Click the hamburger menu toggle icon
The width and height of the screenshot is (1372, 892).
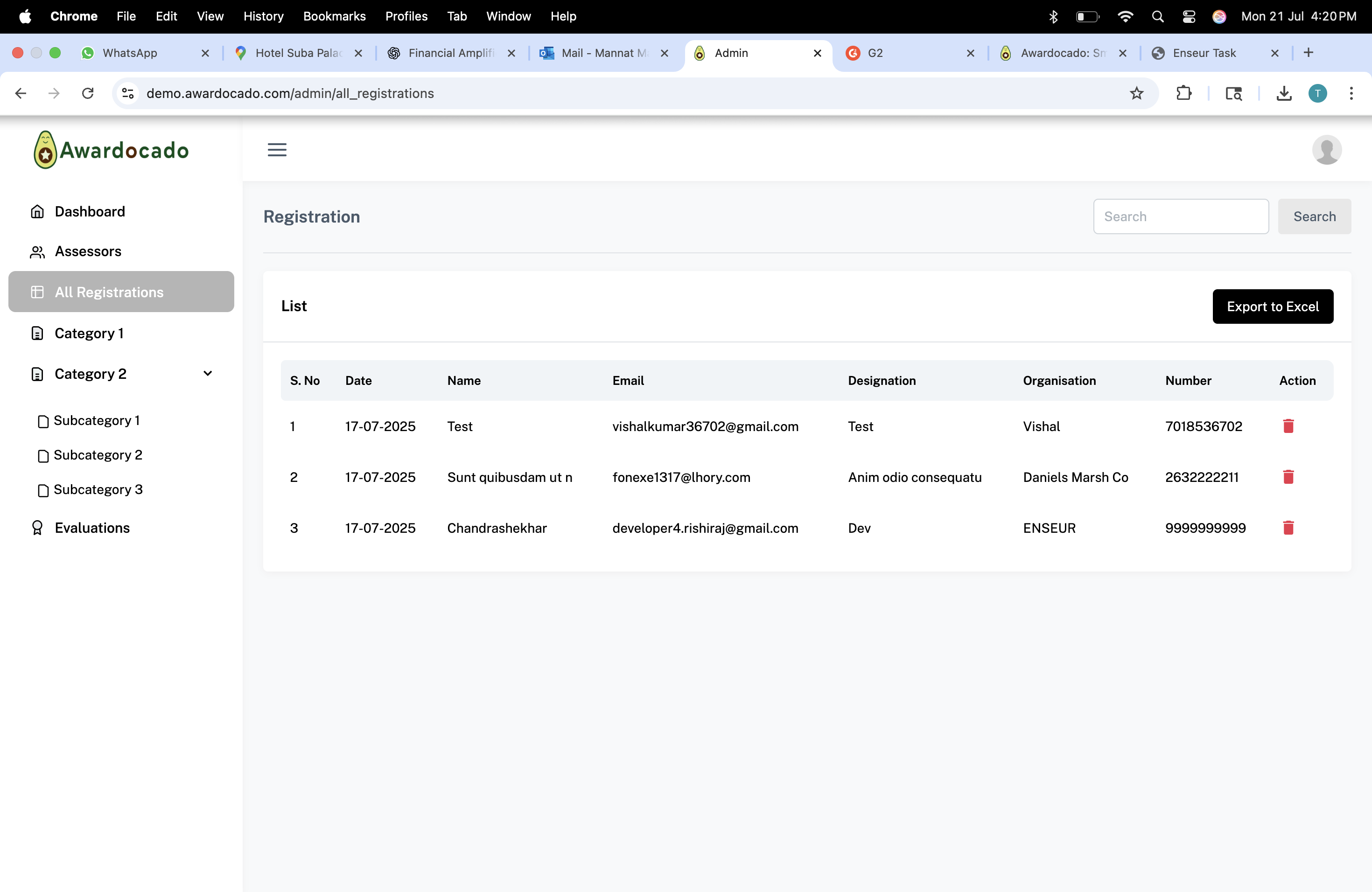(x=277, y=150)
